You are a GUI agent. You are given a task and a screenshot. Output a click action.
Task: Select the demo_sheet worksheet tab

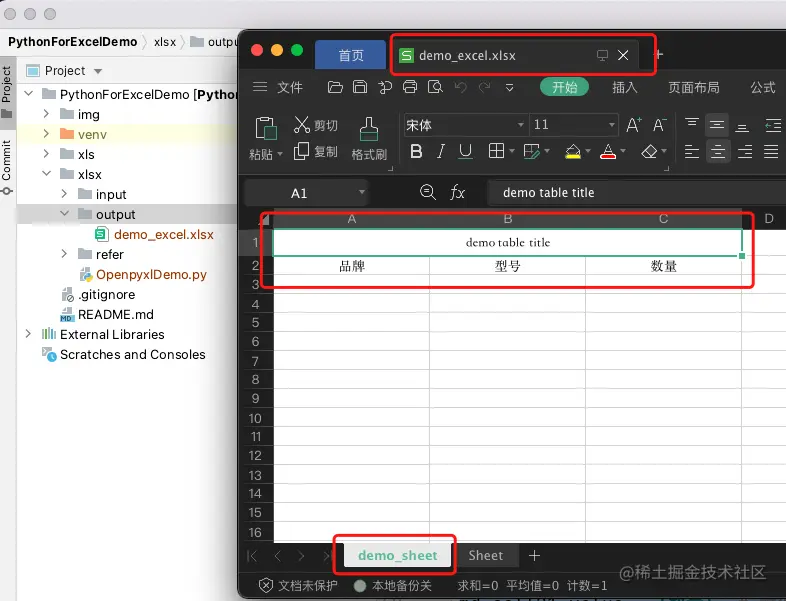coord(398,555)
